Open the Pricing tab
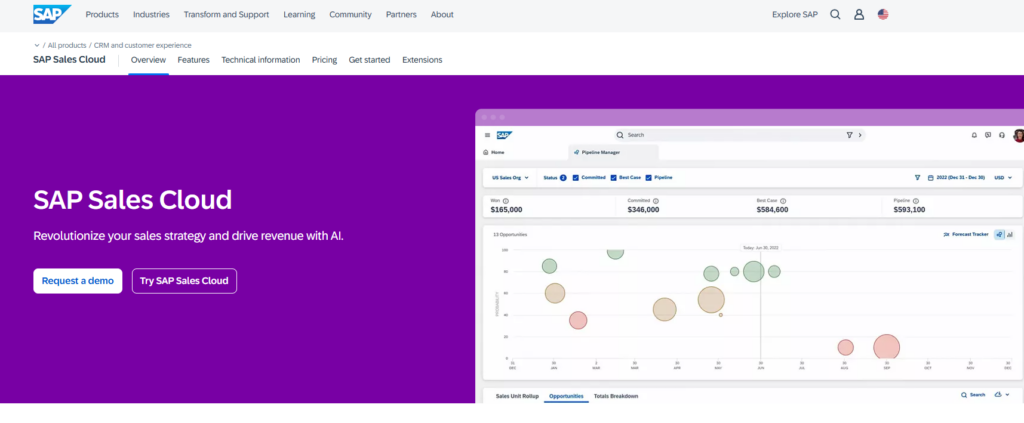1024x423 pixels. pos(324,60)
